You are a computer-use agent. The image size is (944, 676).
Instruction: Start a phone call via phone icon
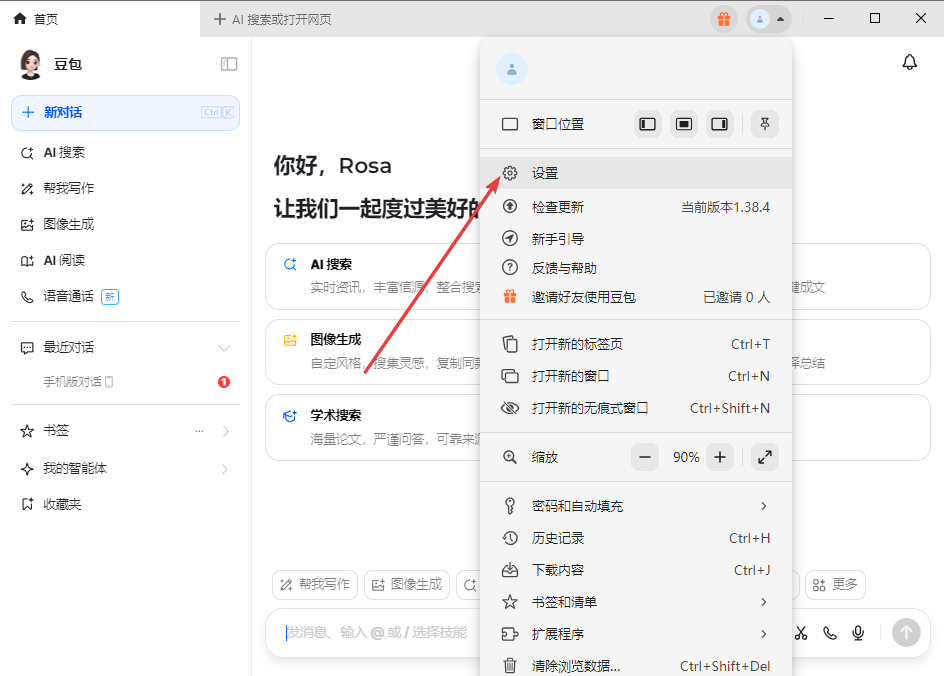830,633
